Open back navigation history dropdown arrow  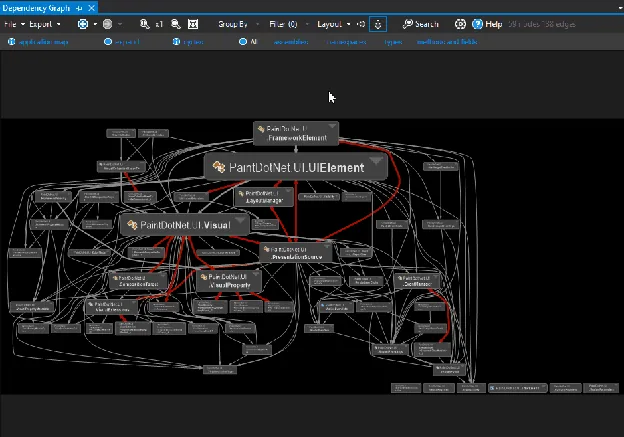tap(95, 24)
